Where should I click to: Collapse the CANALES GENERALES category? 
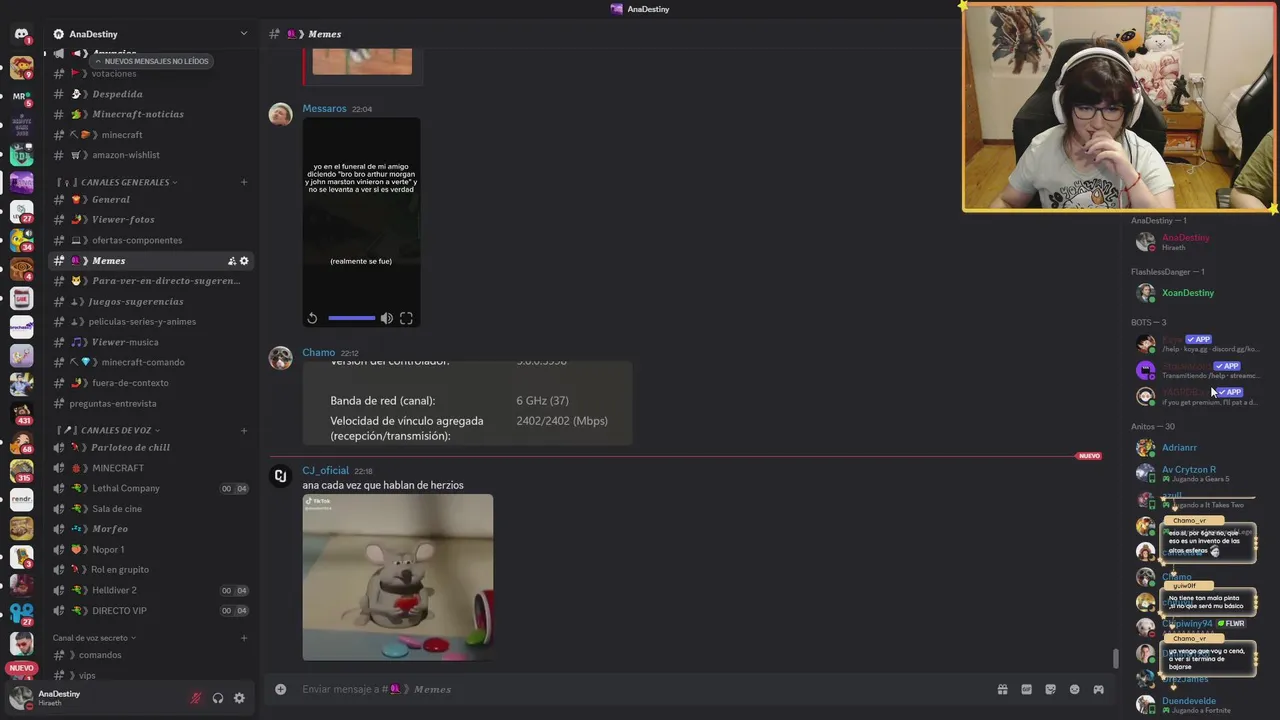pos(125,182)
